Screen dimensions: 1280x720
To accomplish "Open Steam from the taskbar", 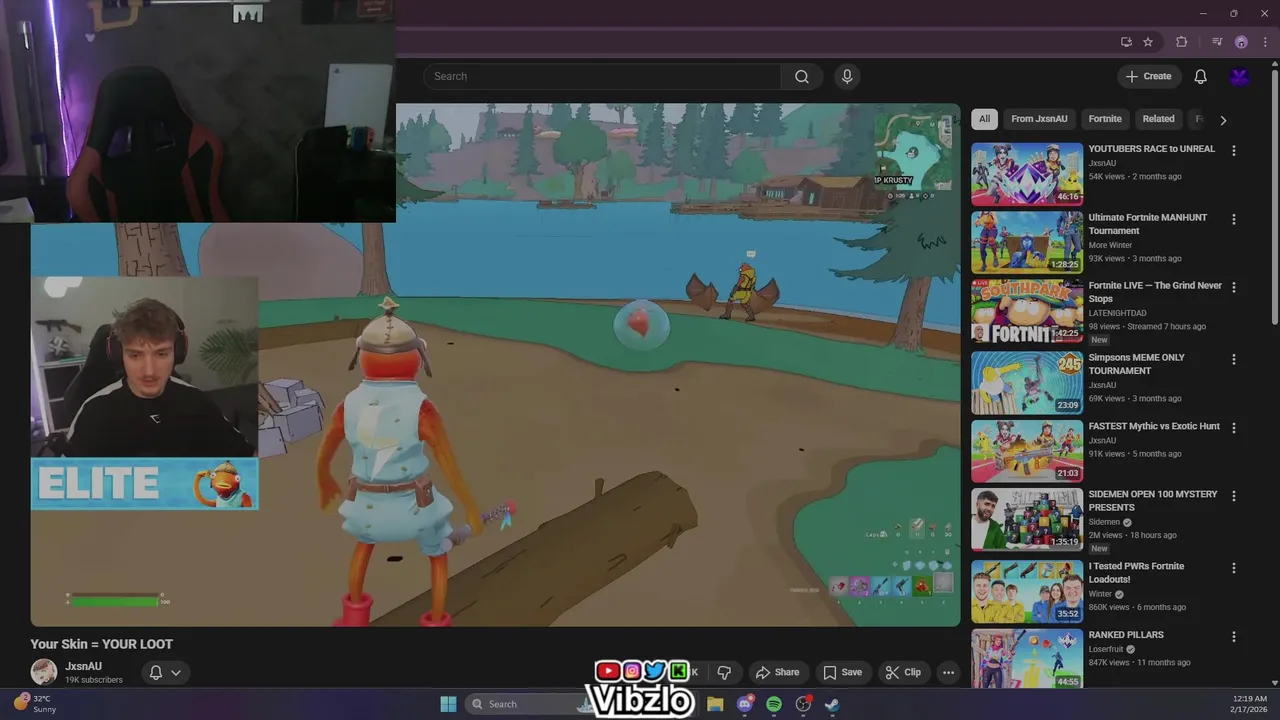I will tap(832, 704).
